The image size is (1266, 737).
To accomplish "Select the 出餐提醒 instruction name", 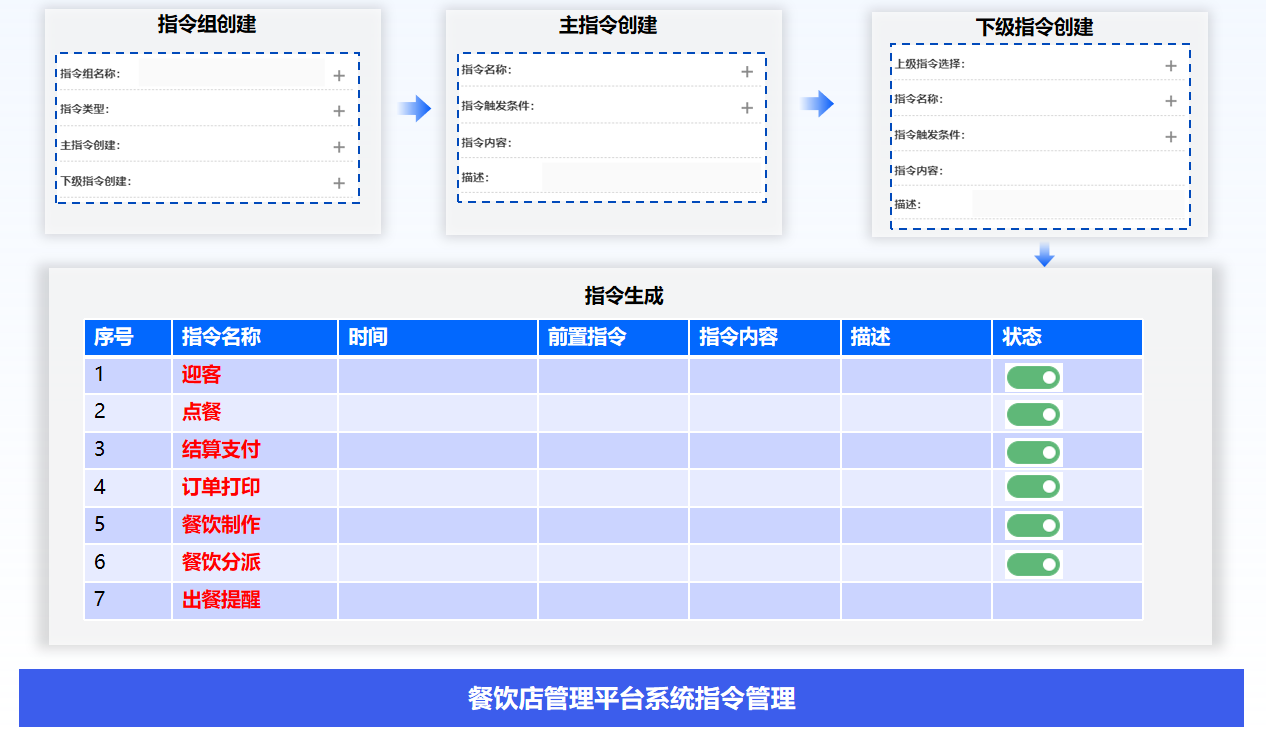I will click(x=221, y=601).
